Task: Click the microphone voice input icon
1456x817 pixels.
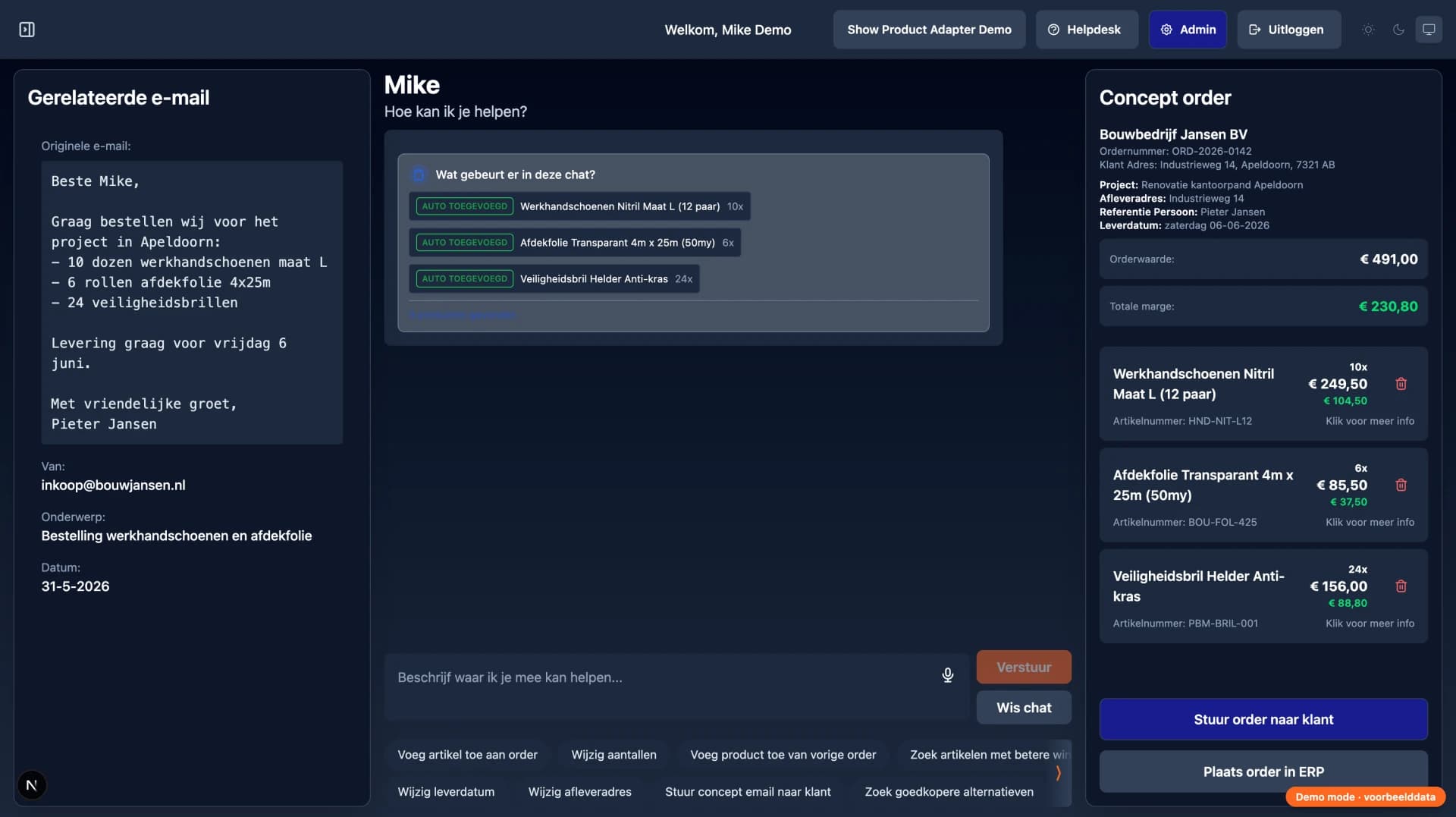Action: (947, 675)
